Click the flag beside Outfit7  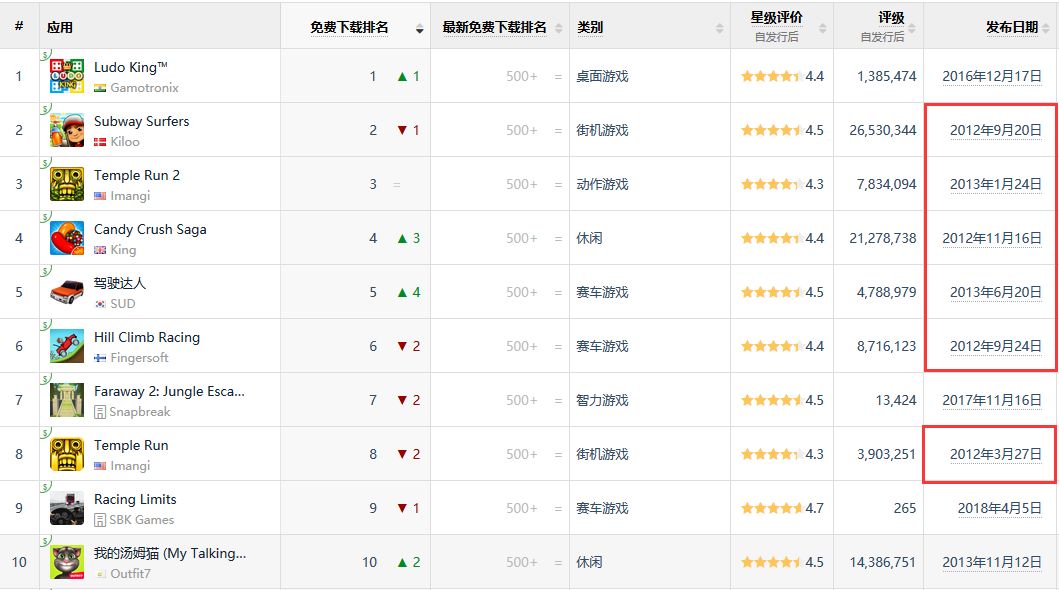[100, 574]
